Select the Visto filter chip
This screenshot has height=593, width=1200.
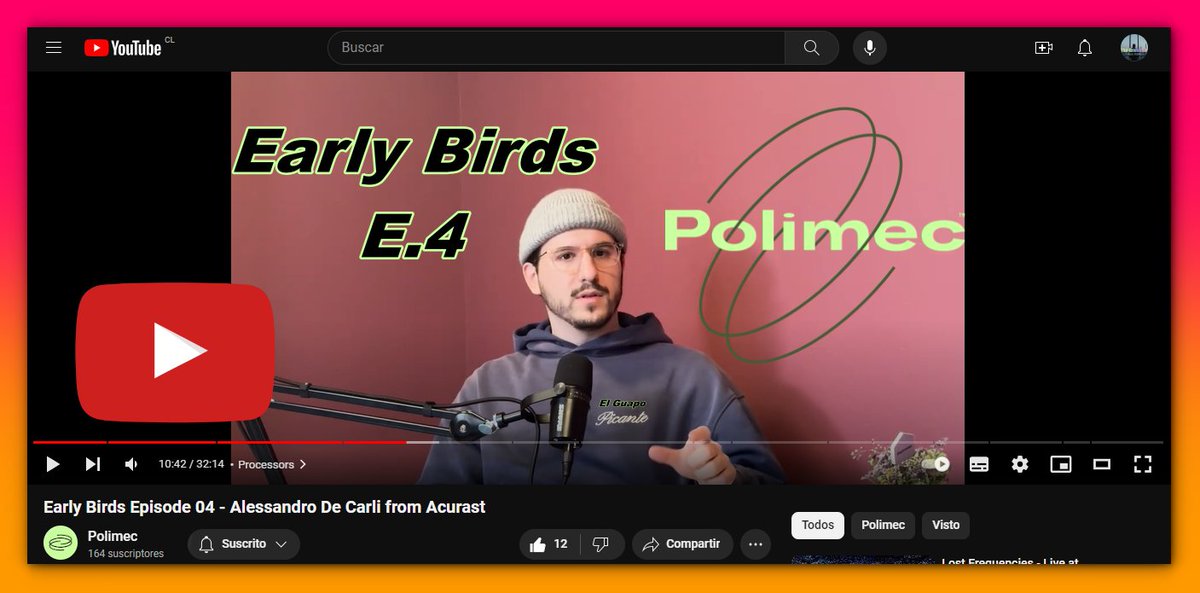tap(945, 525)
